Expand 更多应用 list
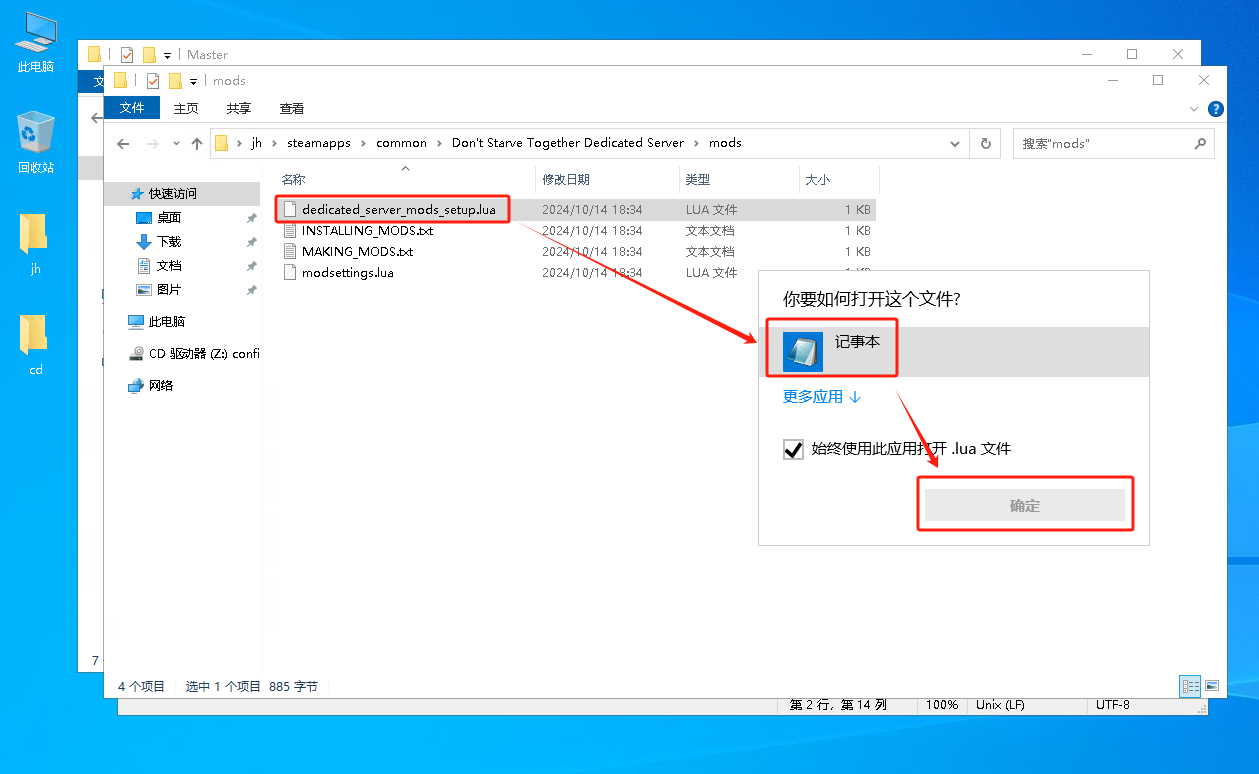 point(822,397)
